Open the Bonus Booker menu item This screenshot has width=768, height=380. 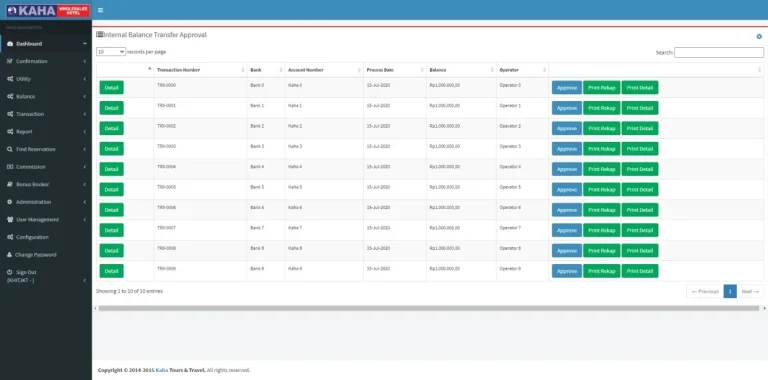46,185
